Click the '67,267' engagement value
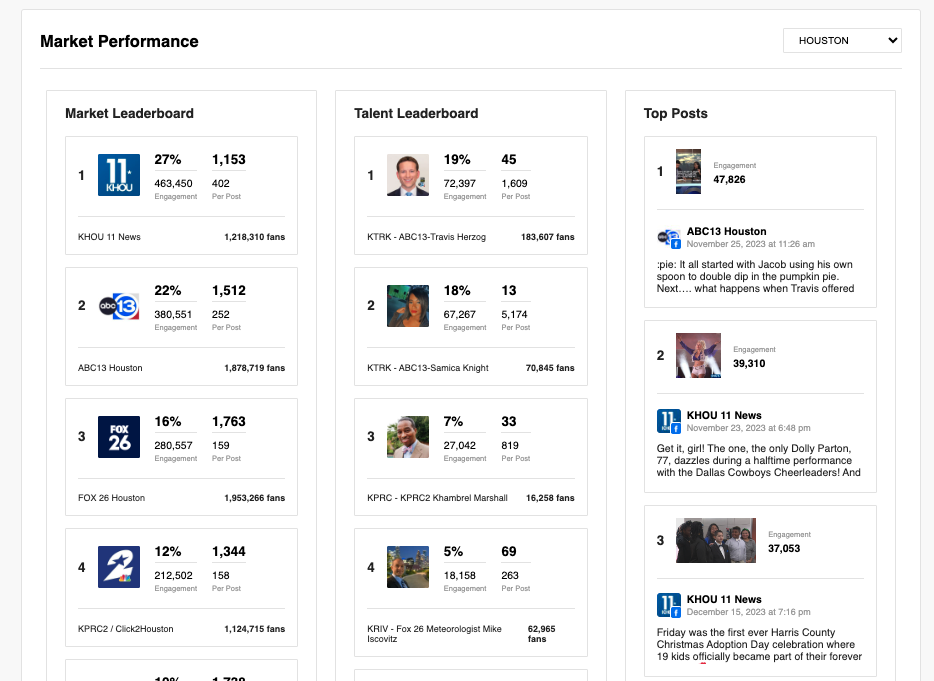934x681 pixels. tap(460, 315)
